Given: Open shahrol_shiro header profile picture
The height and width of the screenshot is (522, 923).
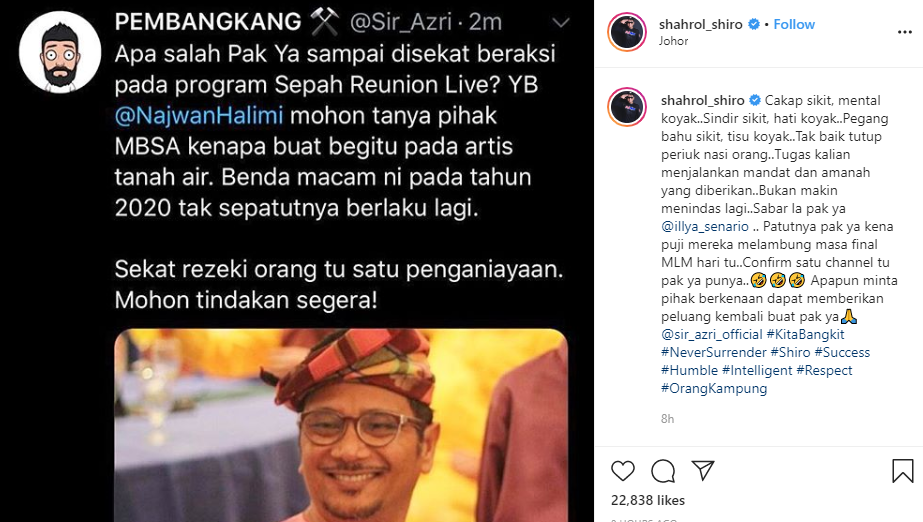Looking at the screenshot, I should point(627,32).
